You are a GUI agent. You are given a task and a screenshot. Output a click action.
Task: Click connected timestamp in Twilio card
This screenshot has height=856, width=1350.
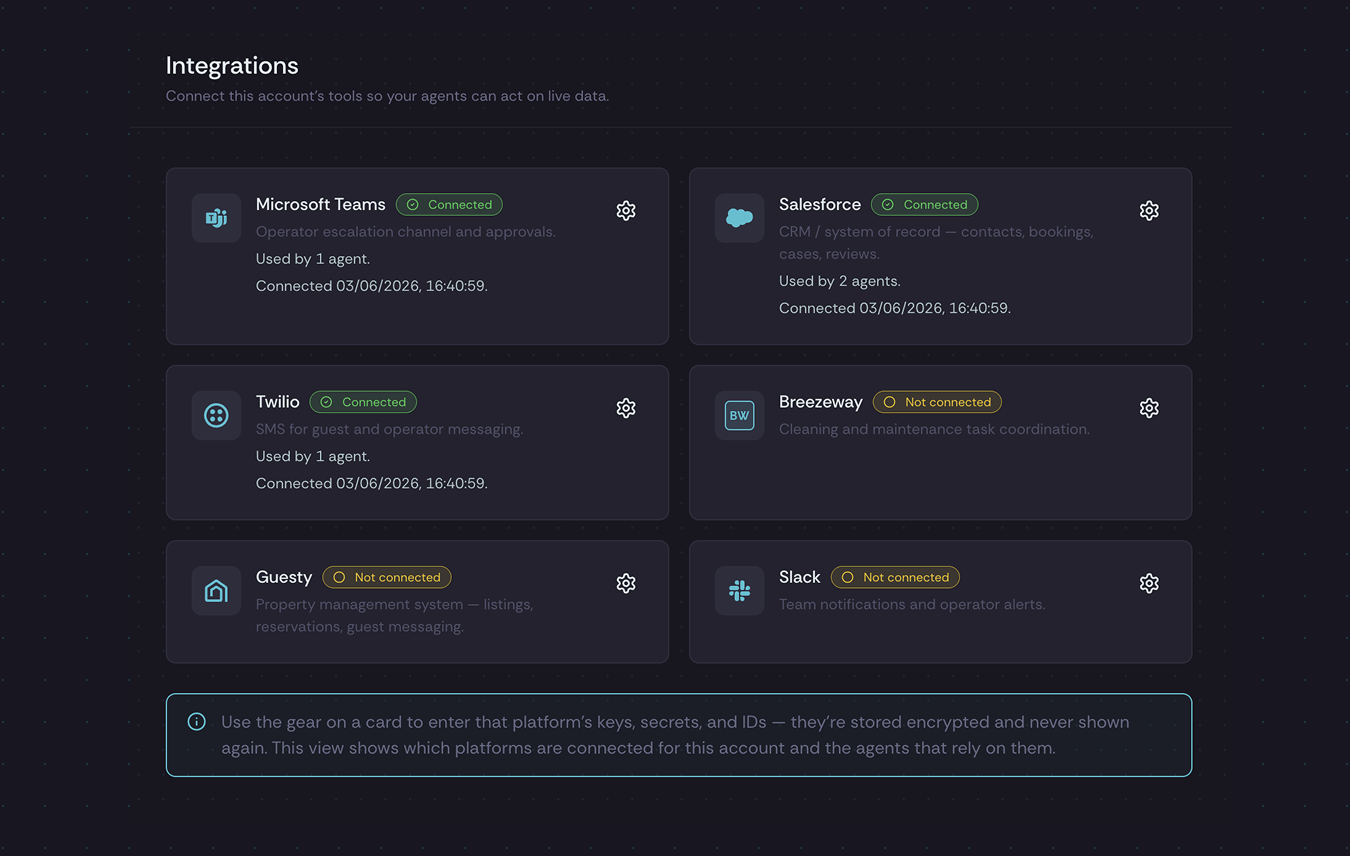[372, 483]
